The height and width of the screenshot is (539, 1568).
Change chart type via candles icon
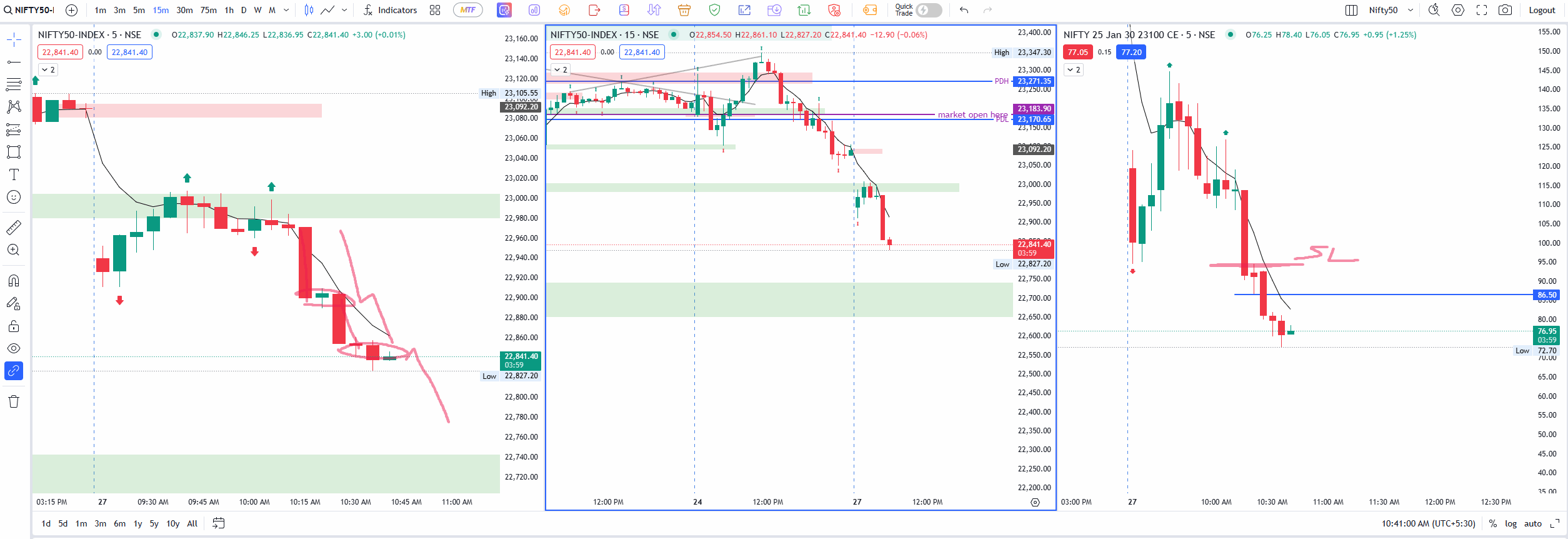309,10
